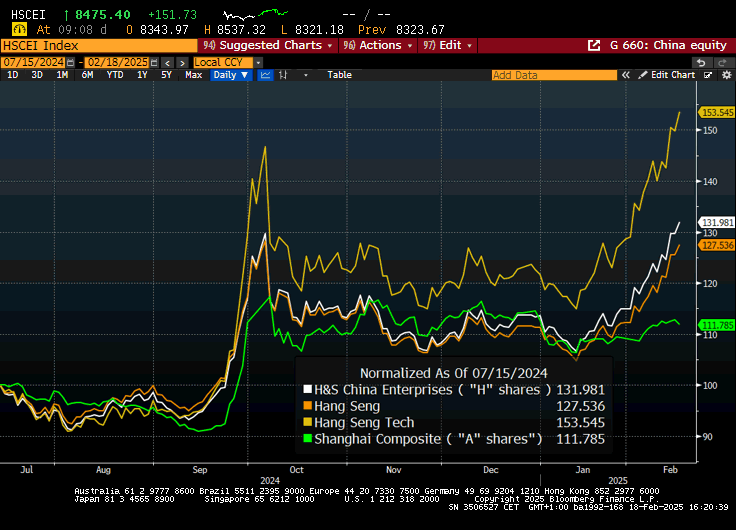Select the Max range tab
This screenshot has height=530, width=736.
(x=193, y=75)
